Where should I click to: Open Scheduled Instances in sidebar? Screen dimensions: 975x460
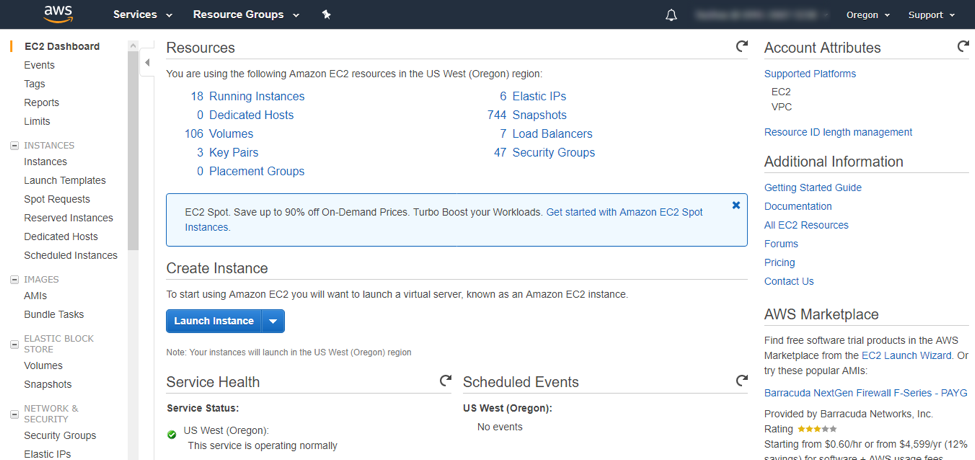(x=70, y=254)
